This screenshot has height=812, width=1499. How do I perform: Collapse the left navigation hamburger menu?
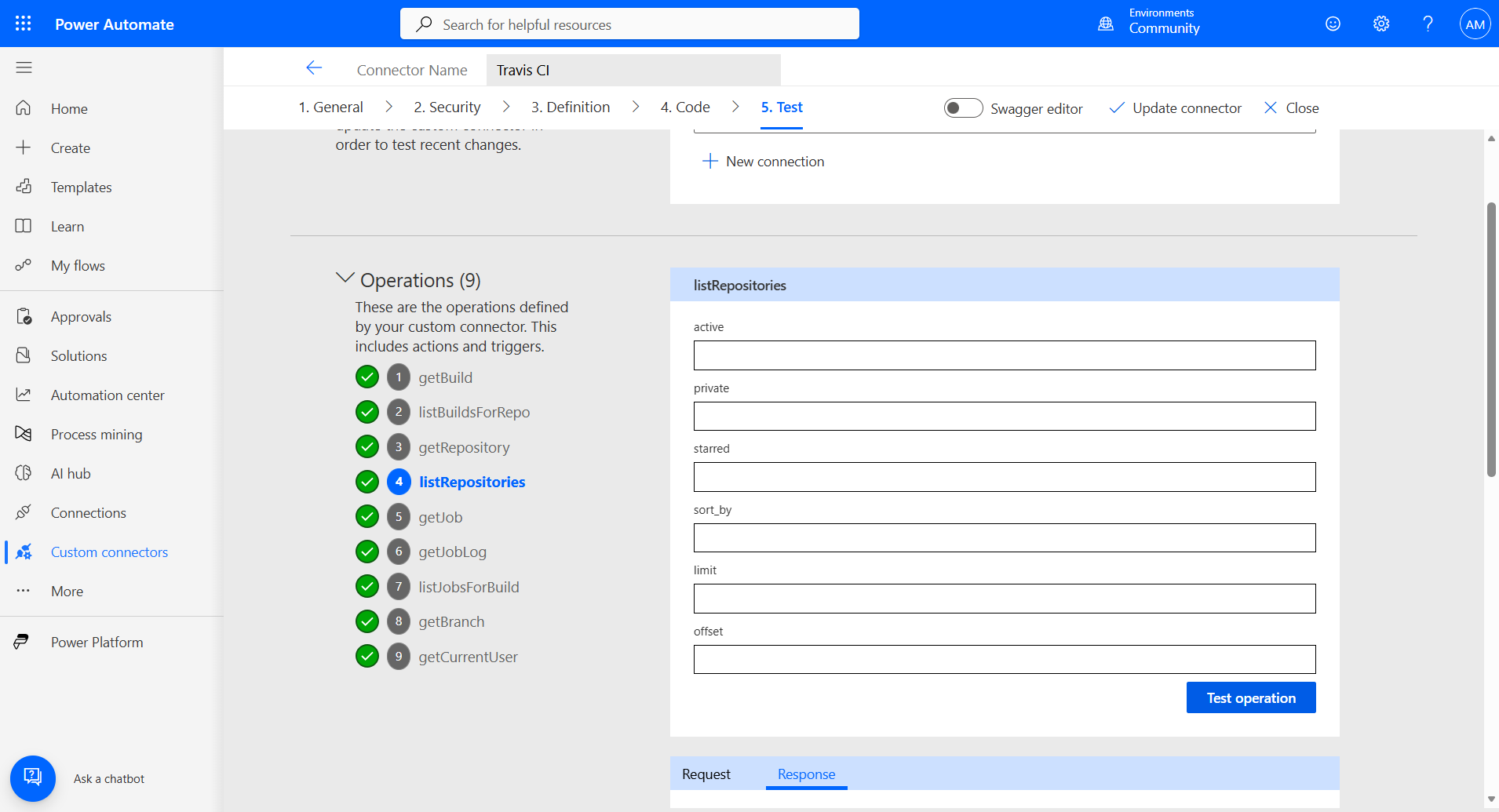coord(24,67)
